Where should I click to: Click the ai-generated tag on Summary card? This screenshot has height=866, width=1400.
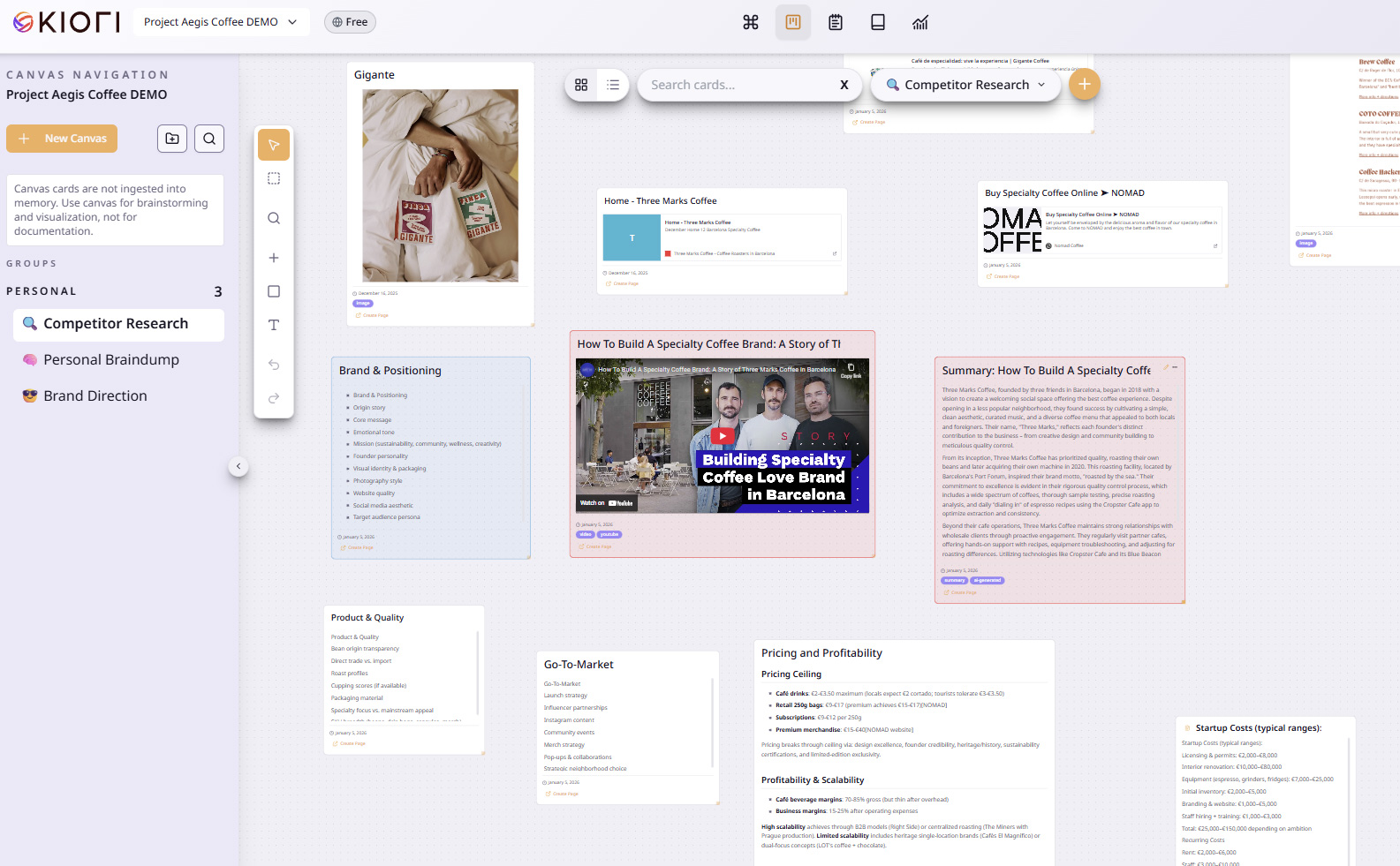[988, 581]
